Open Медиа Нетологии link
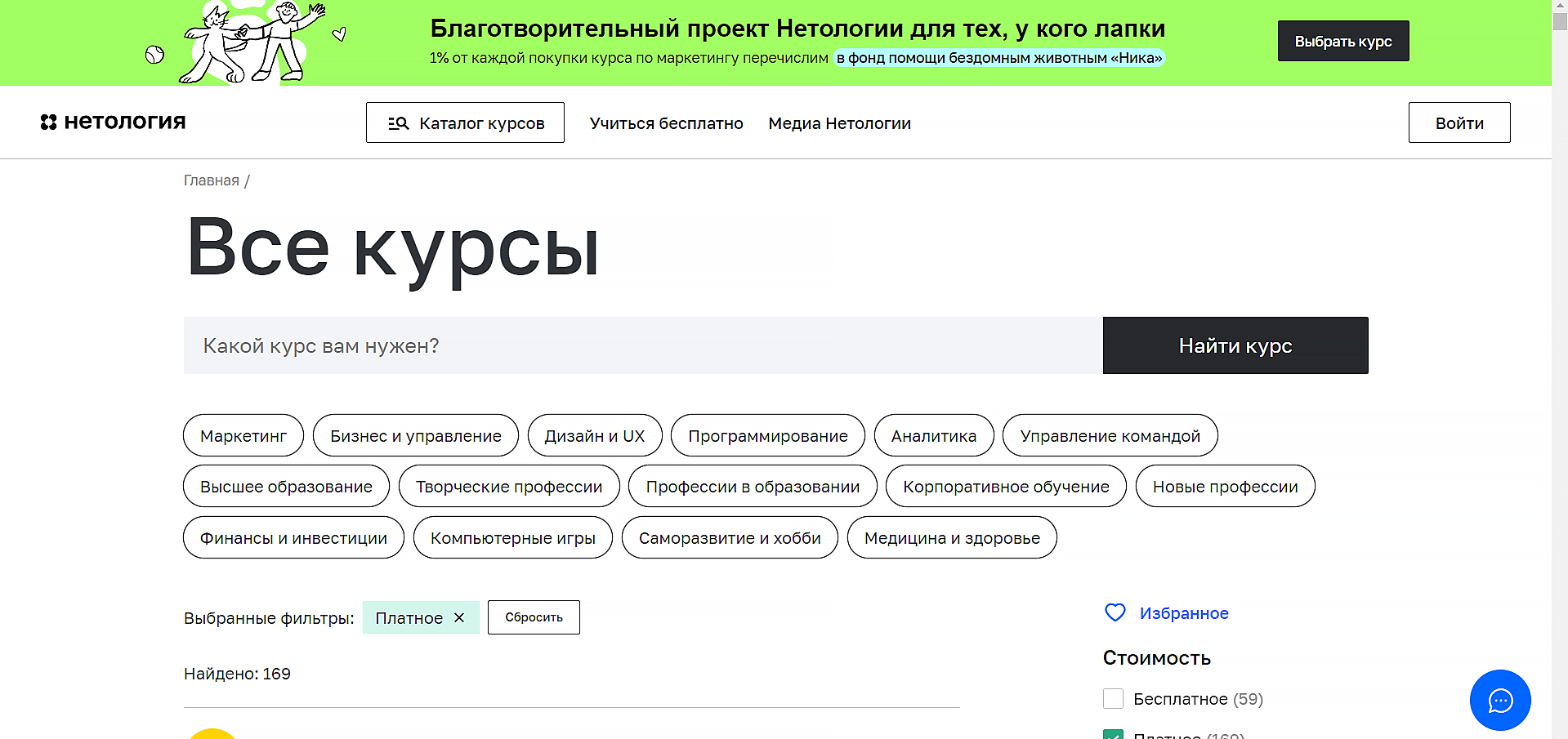Screen dimensions: 1568x739 839,123
